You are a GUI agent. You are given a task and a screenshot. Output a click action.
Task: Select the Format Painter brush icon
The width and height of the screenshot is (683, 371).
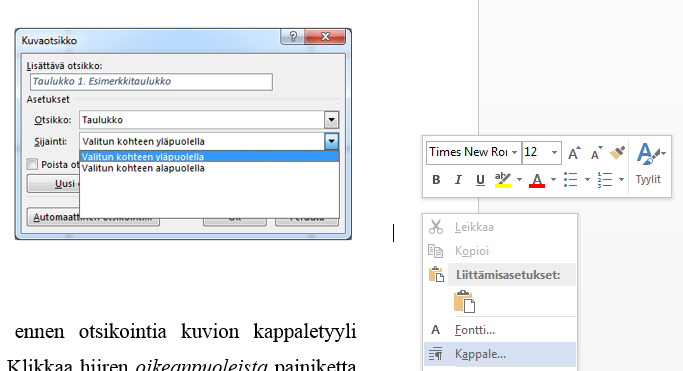pyautogui.click(x=617, y=152)
